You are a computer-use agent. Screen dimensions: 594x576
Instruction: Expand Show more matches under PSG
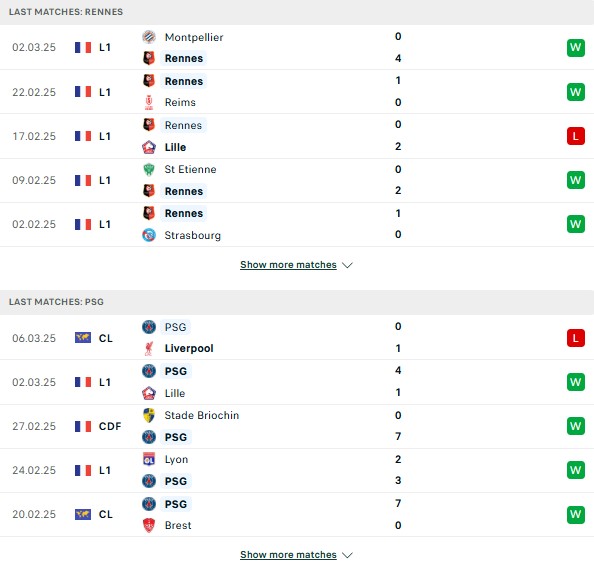click(x=288, y=554)
